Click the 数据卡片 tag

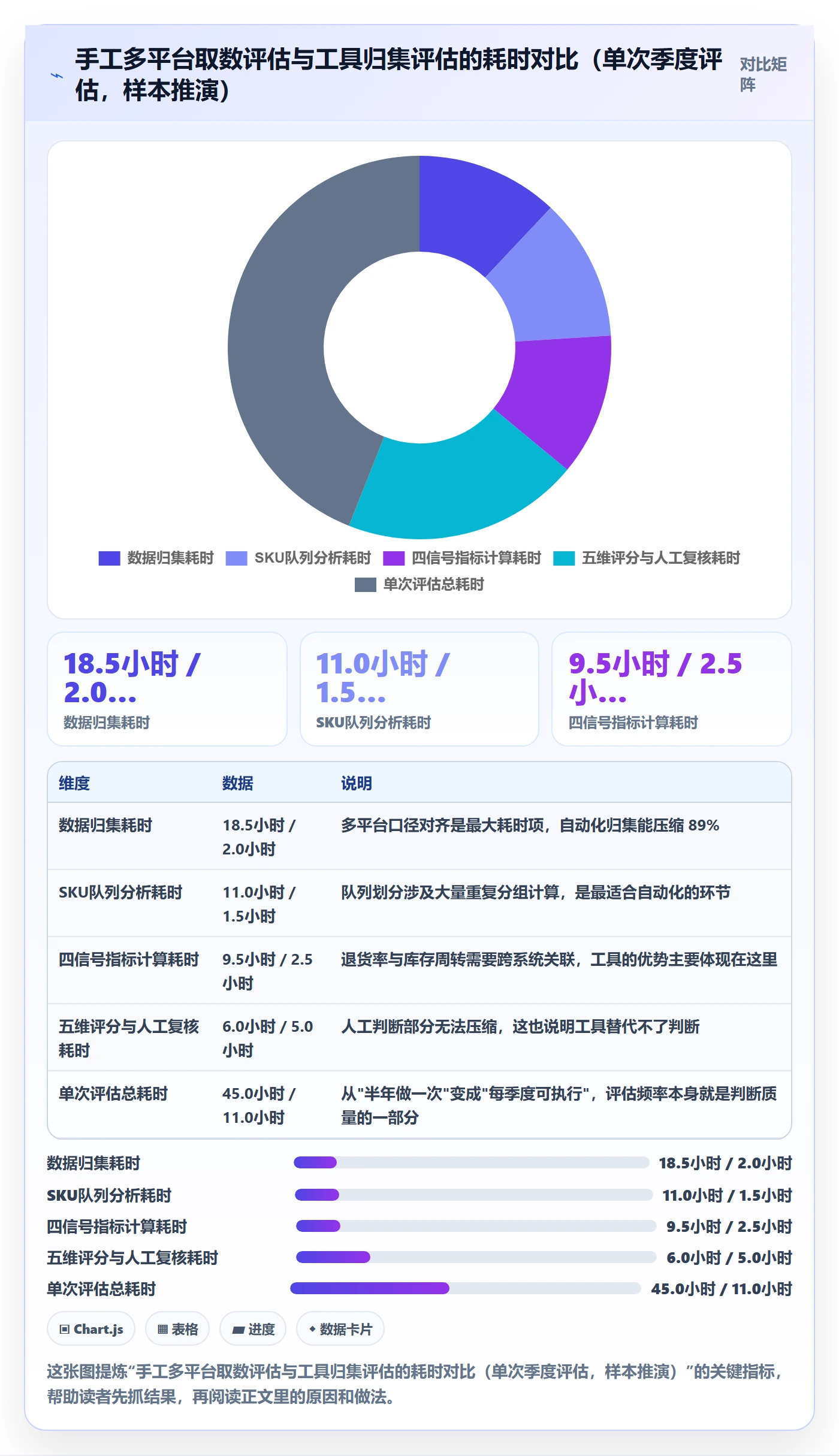tap(340, 1329)
